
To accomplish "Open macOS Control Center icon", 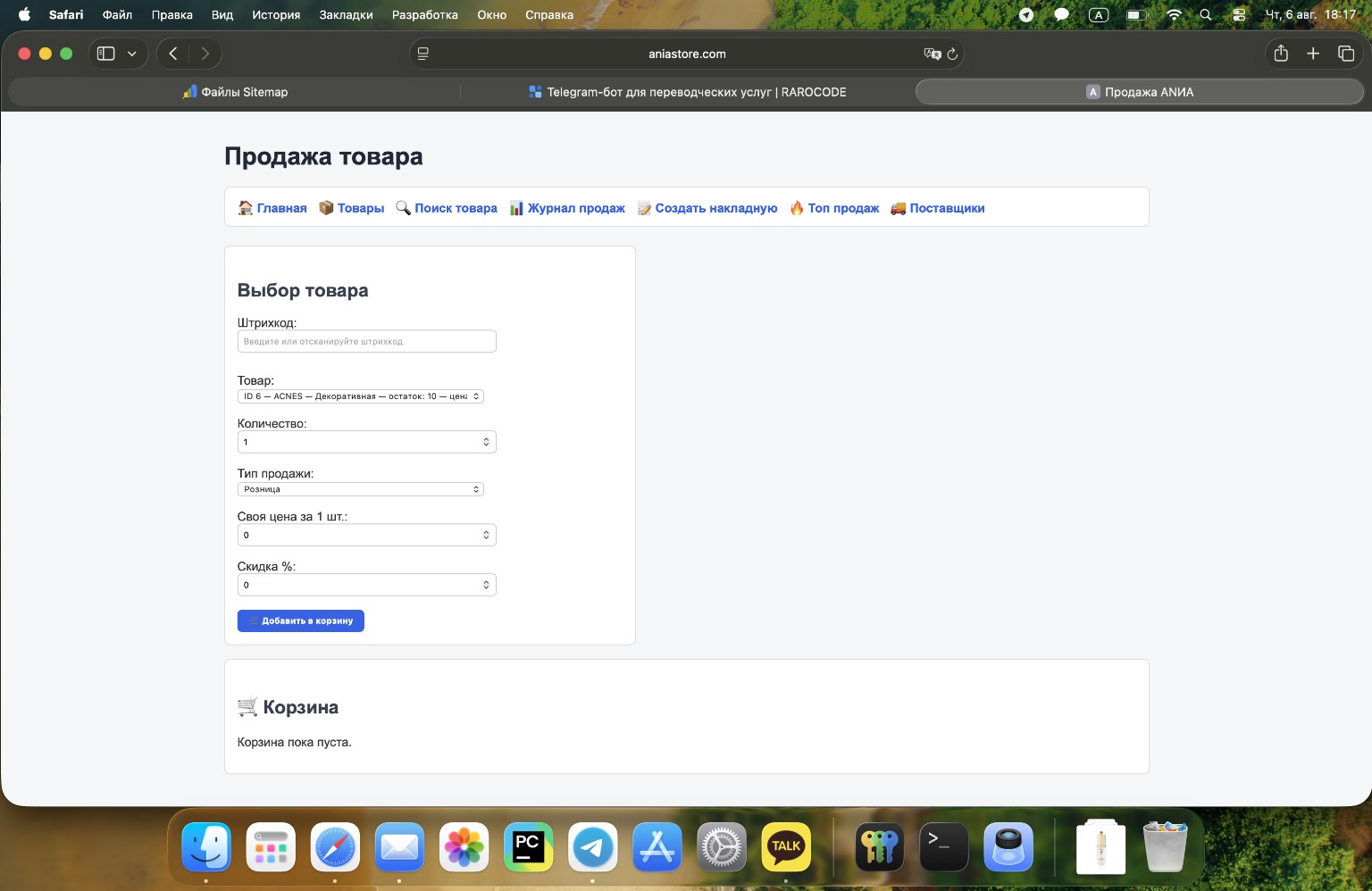I will click(x=1239, y=14).
